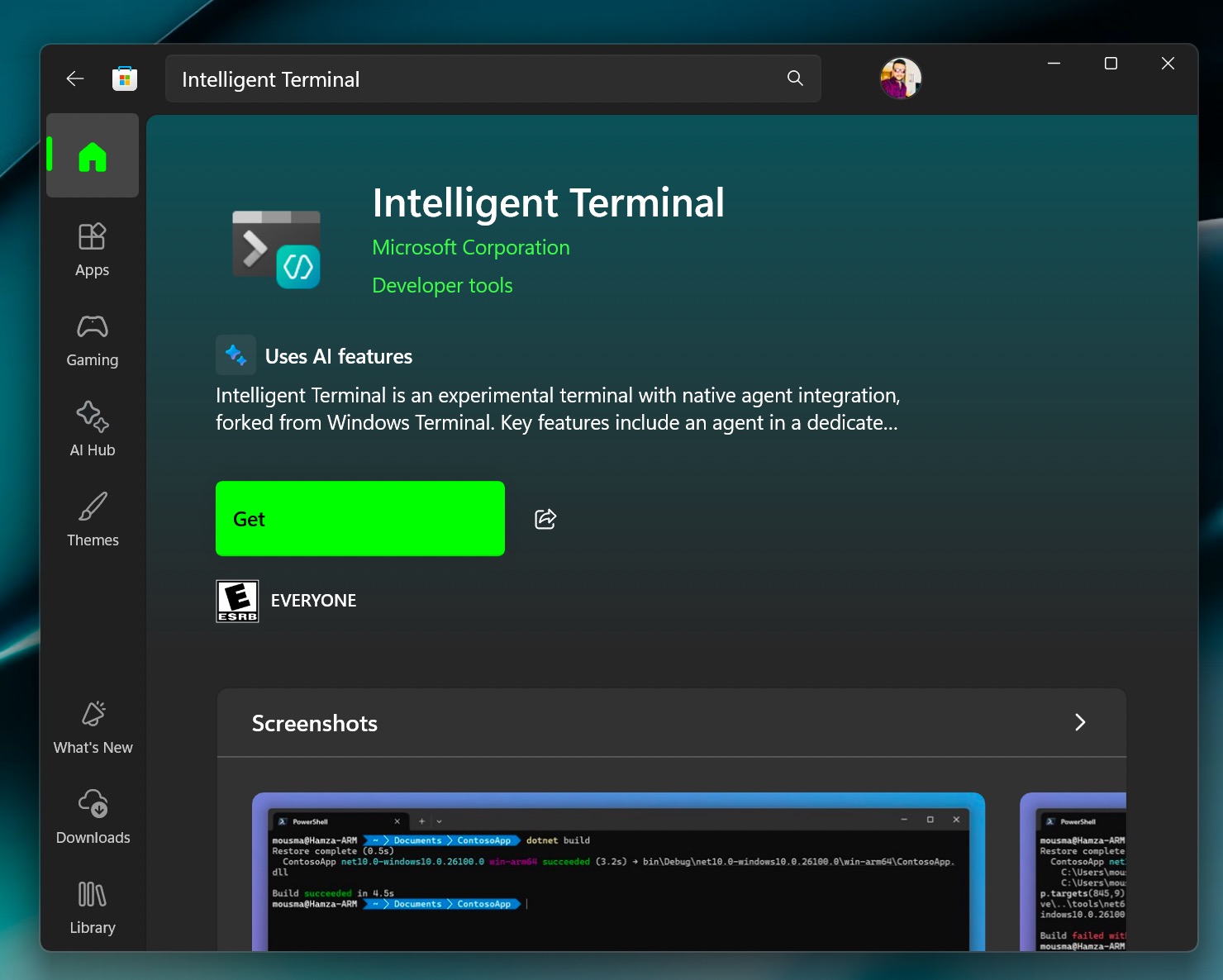Maximize the Microsoft Store window
This screenshot has height=980, width=1223.
[1111, 64]
